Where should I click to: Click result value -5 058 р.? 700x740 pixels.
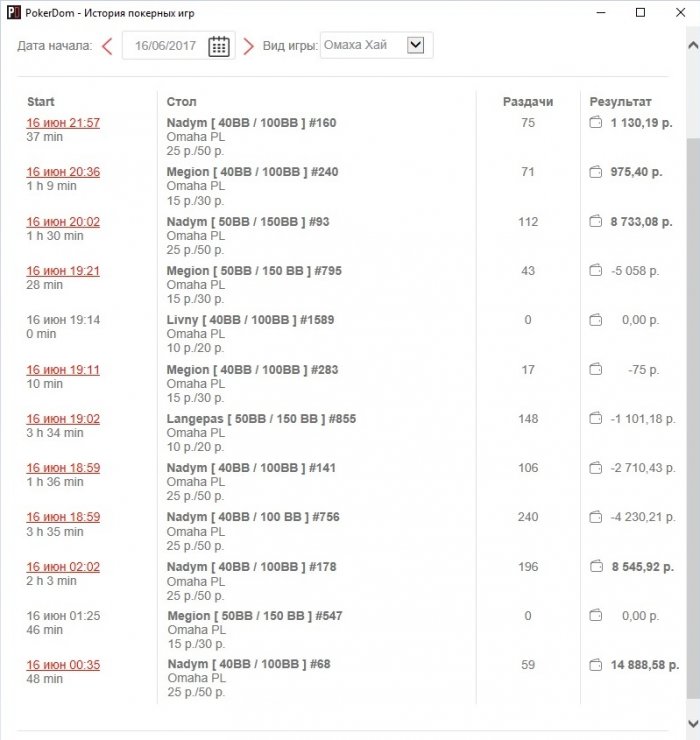tap(635, 271)
